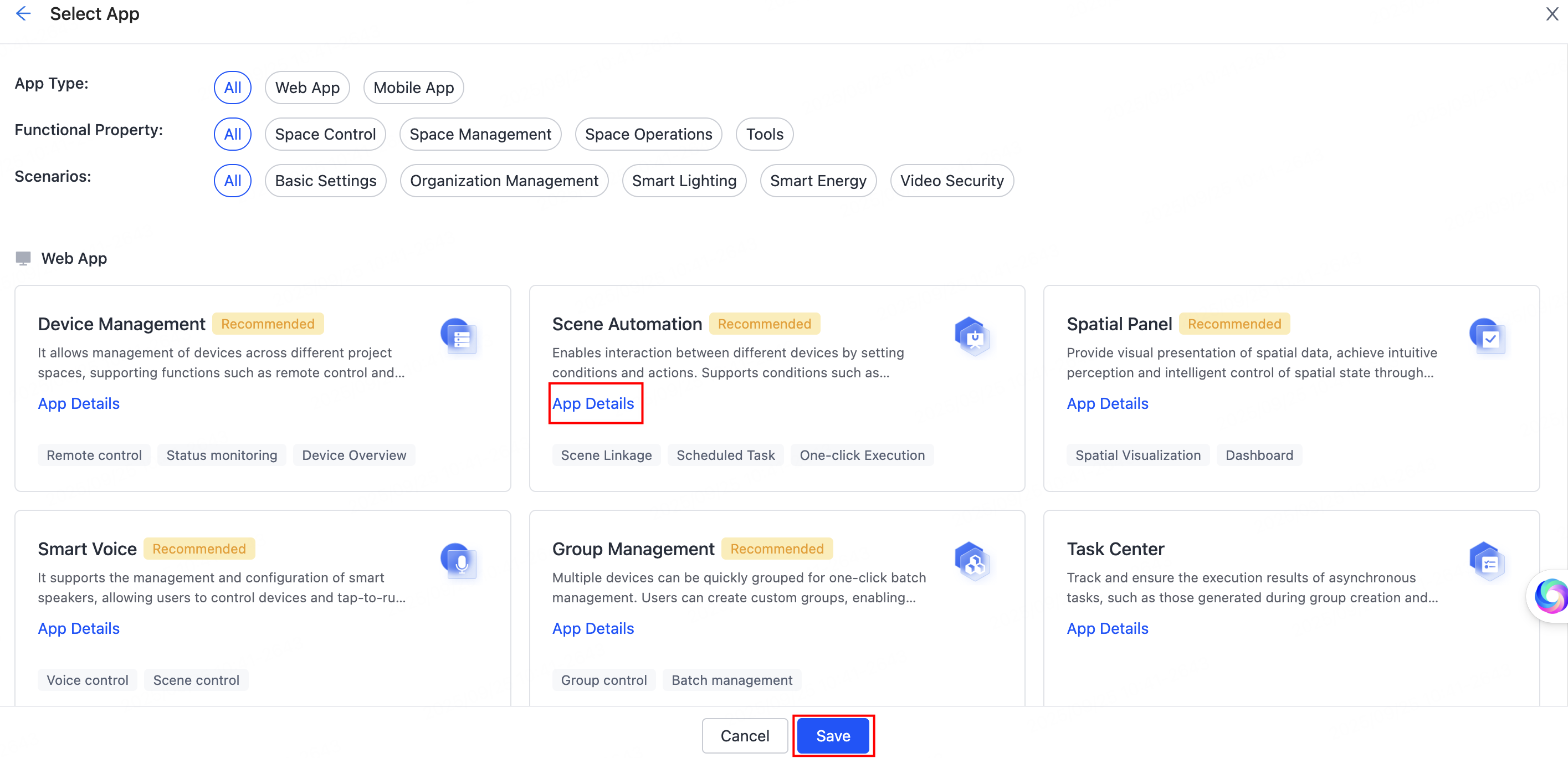Image resolution: width=1568 pixels, height=758 pixels.
Task: Open App Details under Spatial Panel
Action: coord(1107,403)
